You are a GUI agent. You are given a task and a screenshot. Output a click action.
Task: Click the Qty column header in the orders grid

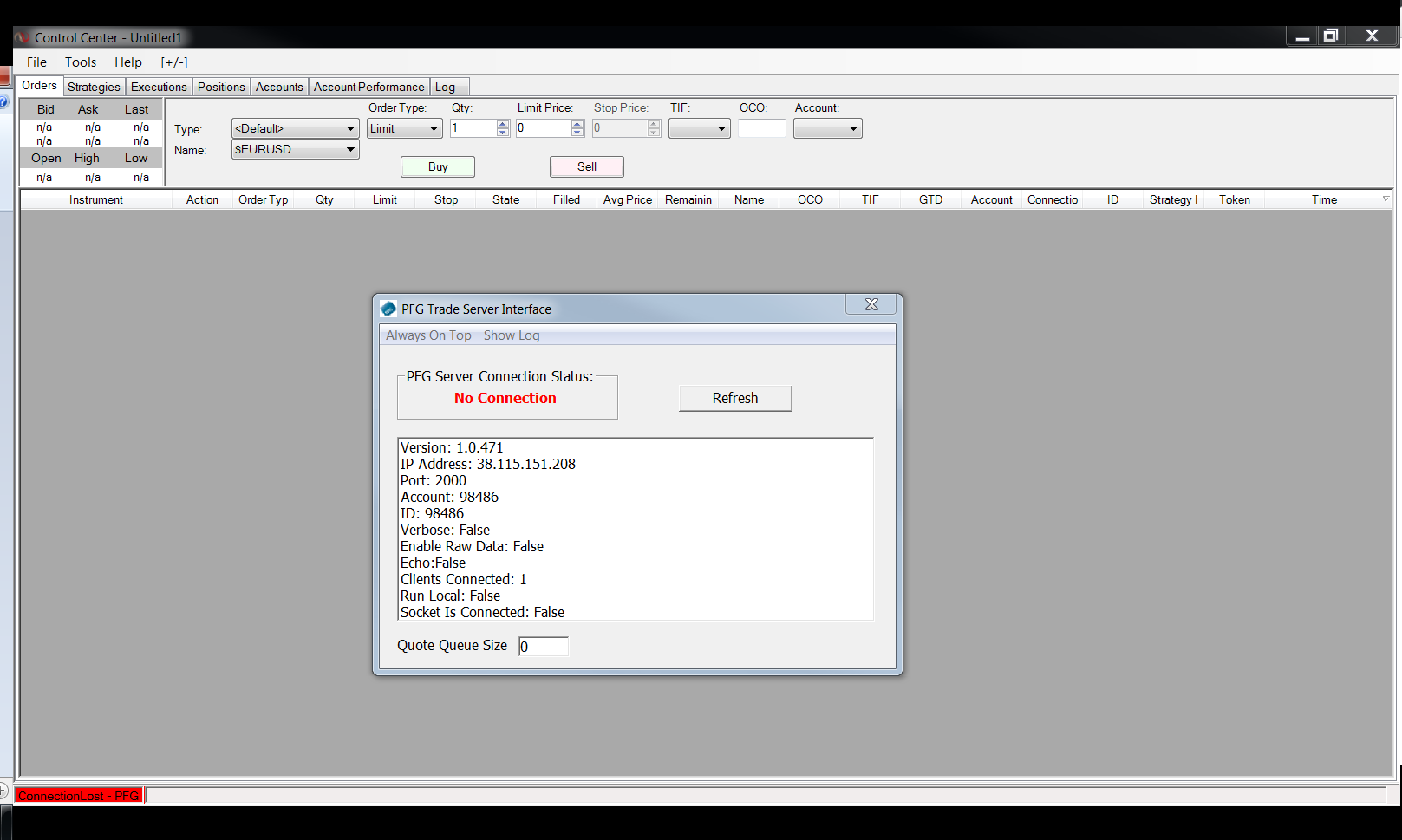[324, 199]
